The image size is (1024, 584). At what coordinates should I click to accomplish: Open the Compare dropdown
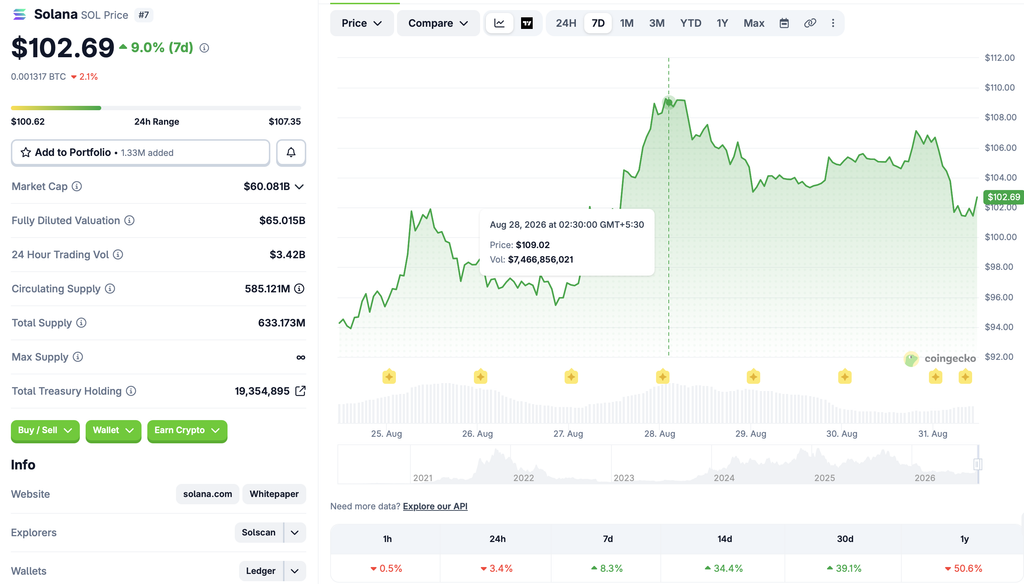pyautogui.click(x=438, y=23)
